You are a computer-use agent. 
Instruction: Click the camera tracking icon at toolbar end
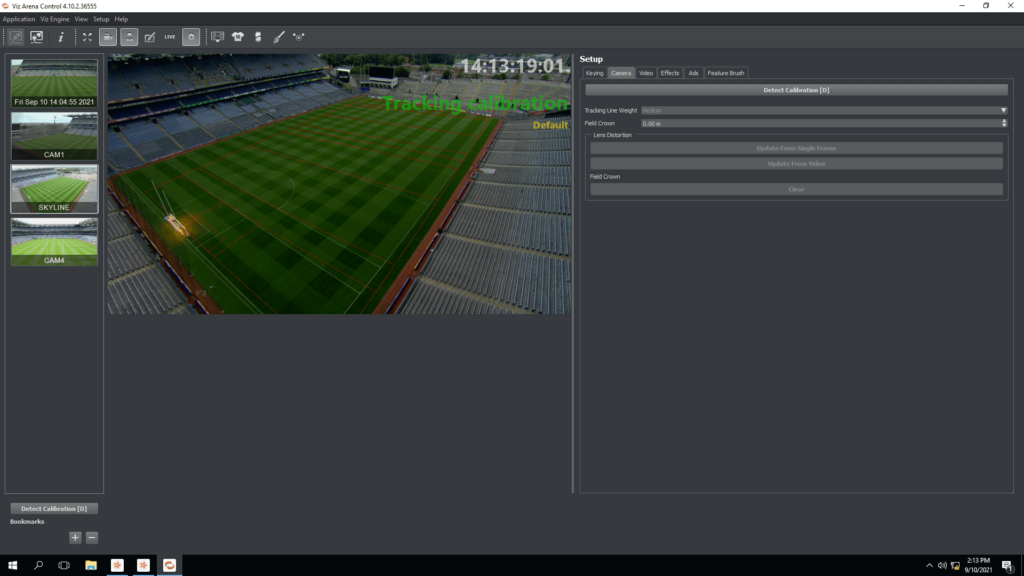coord(298,36)
